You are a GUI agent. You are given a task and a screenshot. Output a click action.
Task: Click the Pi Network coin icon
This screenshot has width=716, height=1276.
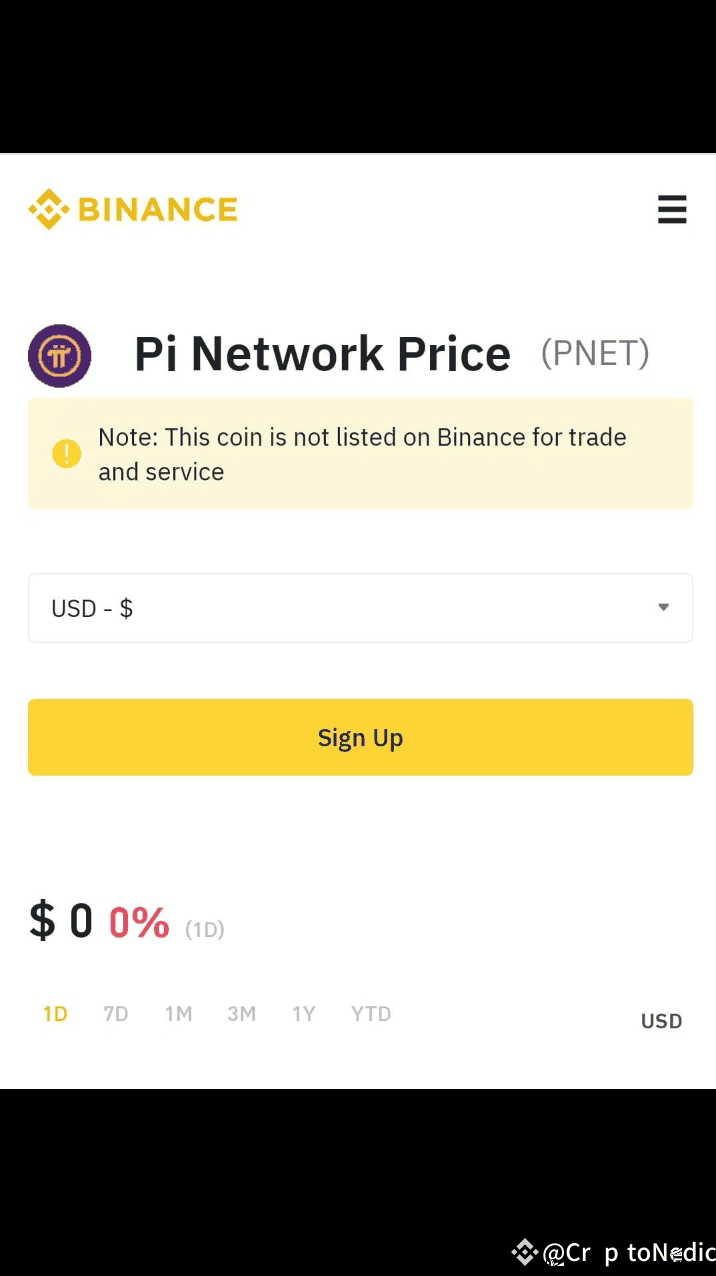click(60, 355)
